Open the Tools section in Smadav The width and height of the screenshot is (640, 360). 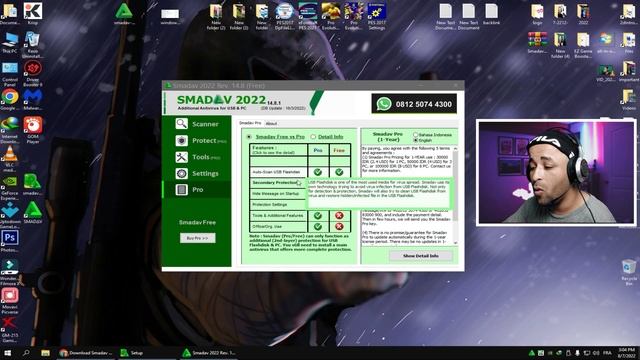coord(197,157)
